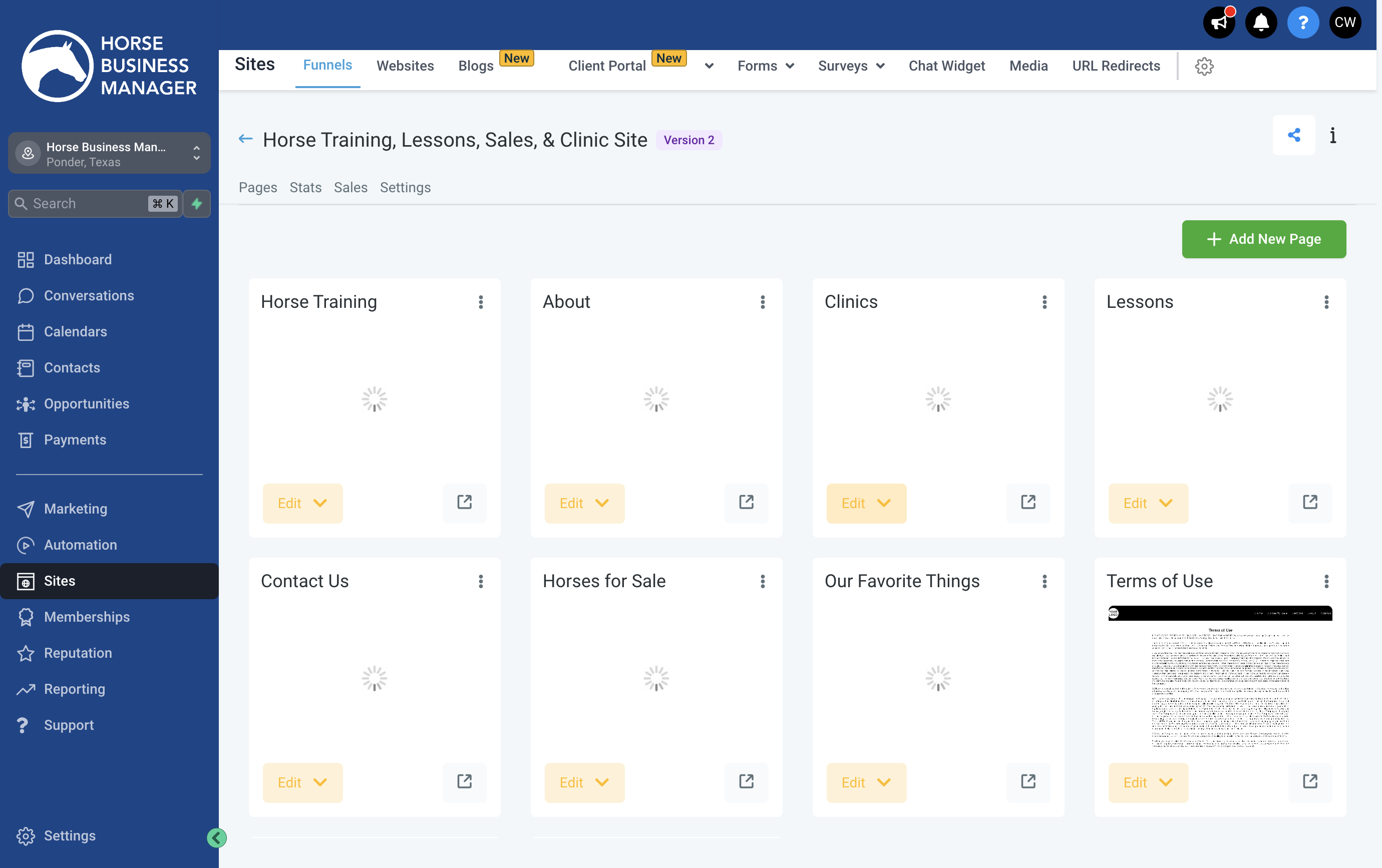Expand the Horse Business Manager account switcher
1382x868 pixels.
point(109,153)
